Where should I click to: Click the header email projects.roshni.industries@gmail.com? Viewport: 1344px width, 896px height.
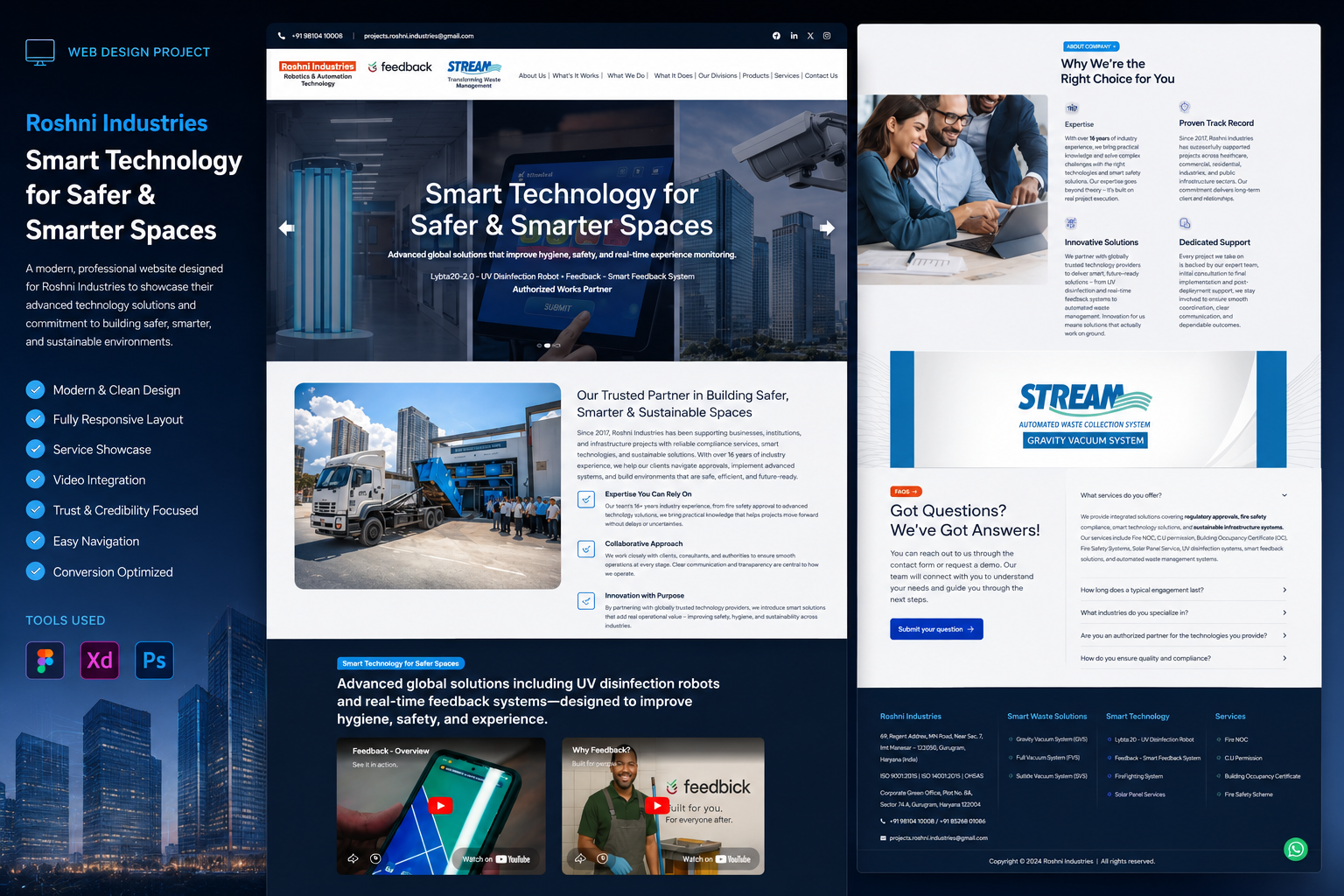coord(418,36)
